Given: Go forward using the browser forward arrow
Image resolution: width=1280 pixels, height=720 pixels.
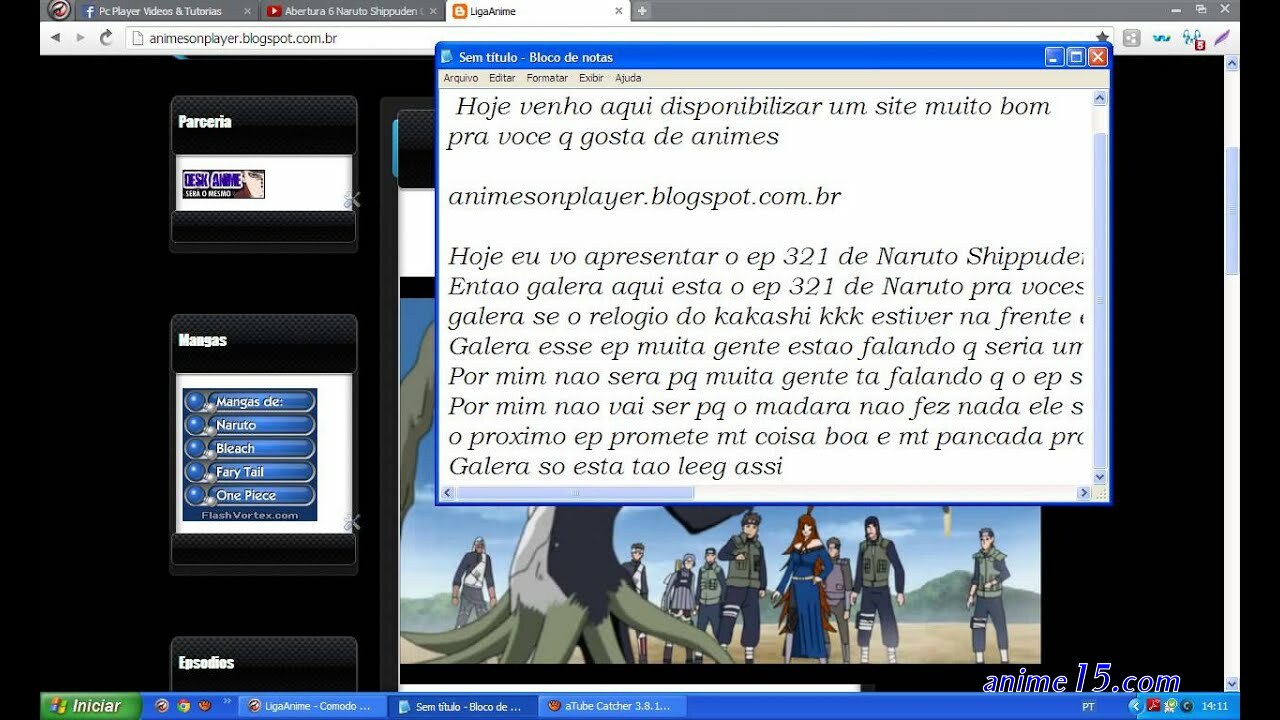Looking at the screenshot, I should coord(80,38).
